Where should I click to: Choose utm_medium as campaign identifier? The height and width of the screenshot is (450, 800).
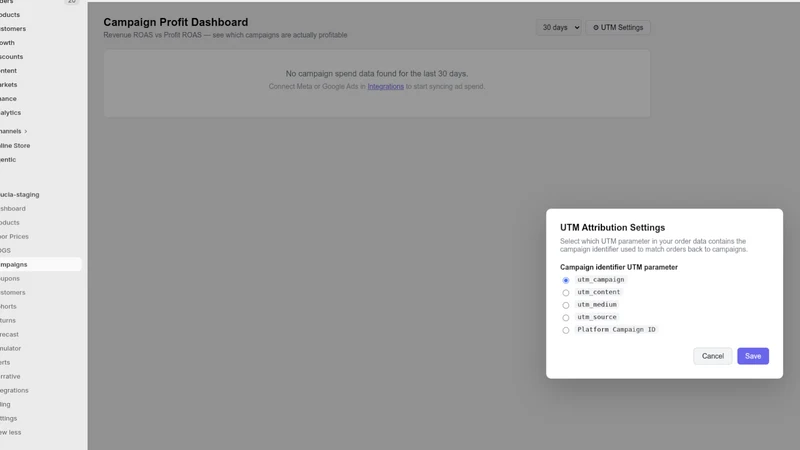pos(566,305)
